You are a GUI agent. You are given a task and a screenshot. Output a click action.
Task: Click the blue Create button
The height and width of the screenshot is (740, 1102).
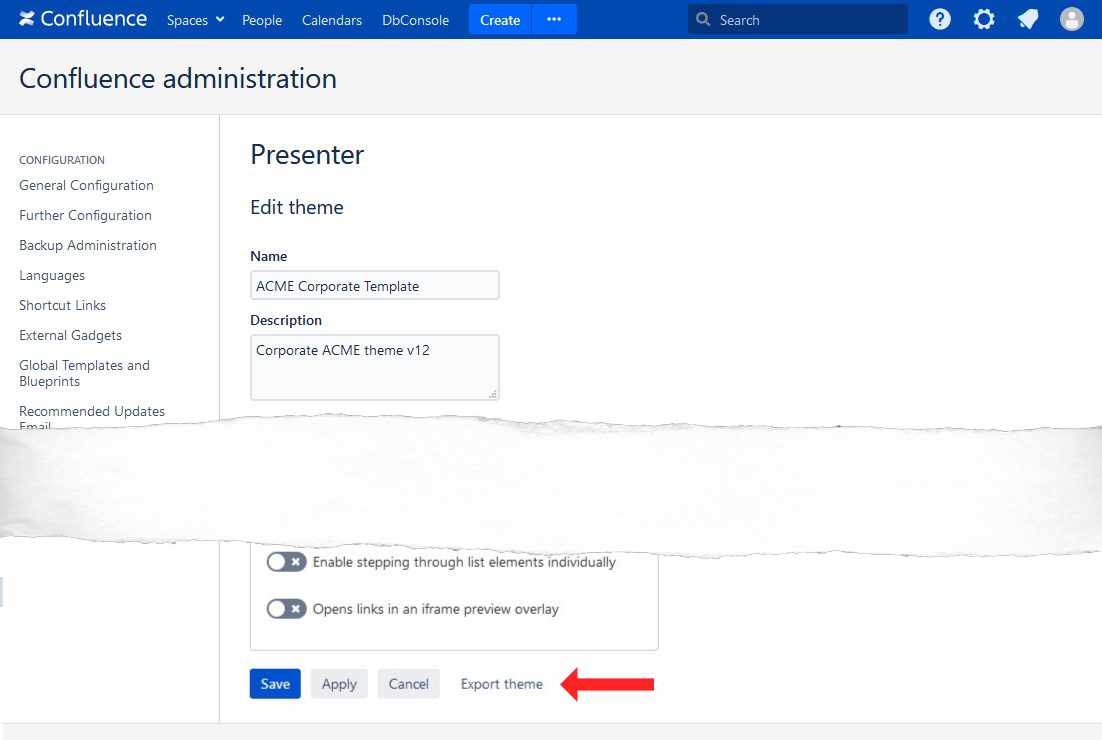tap(500, 20)
